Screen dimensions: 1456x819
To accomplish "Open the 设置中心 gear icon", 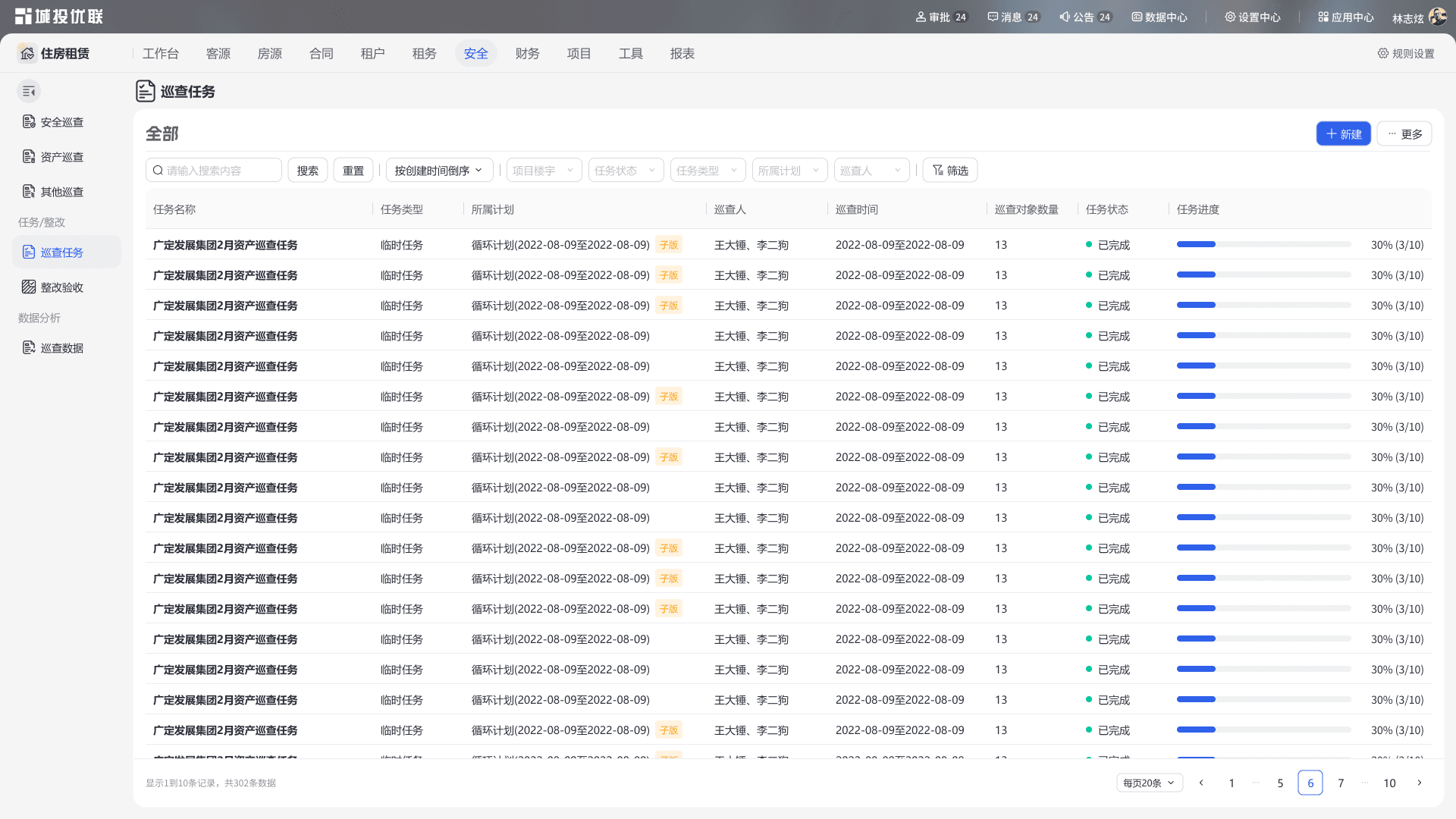I will [1230, 17].
